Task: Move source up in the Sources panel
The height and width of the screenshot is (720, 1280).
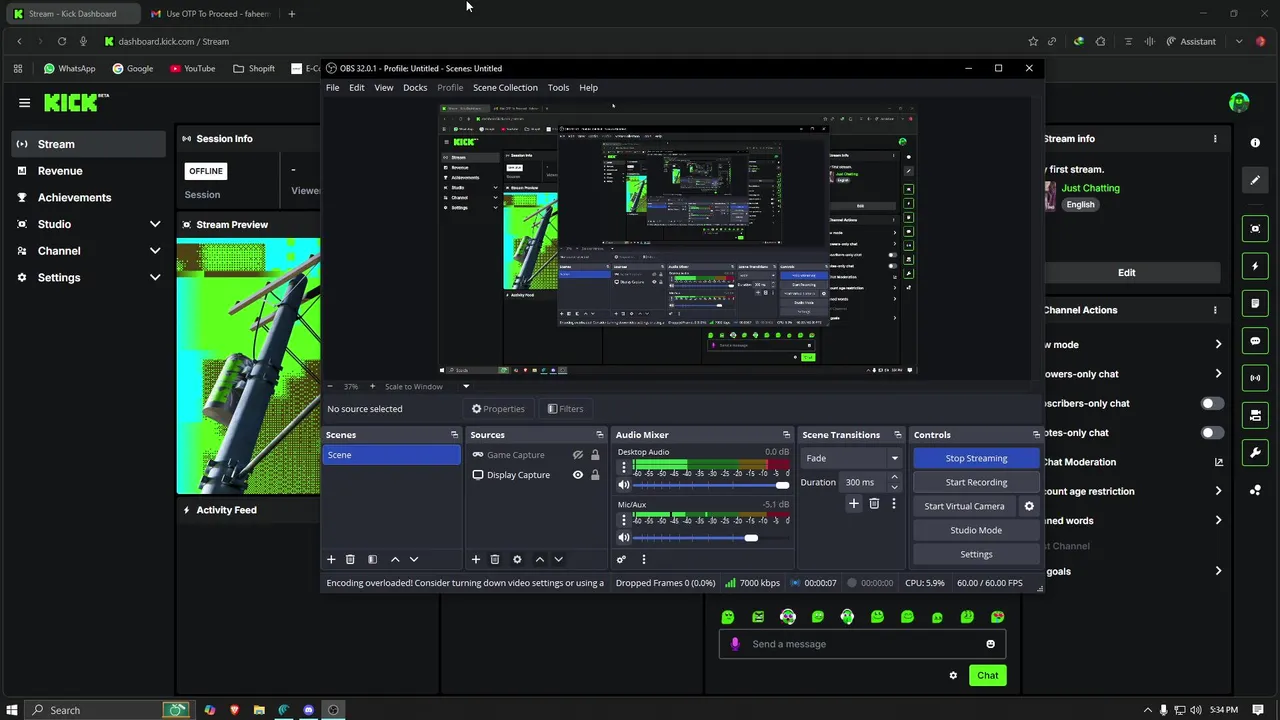Action: tap(540, 559)
